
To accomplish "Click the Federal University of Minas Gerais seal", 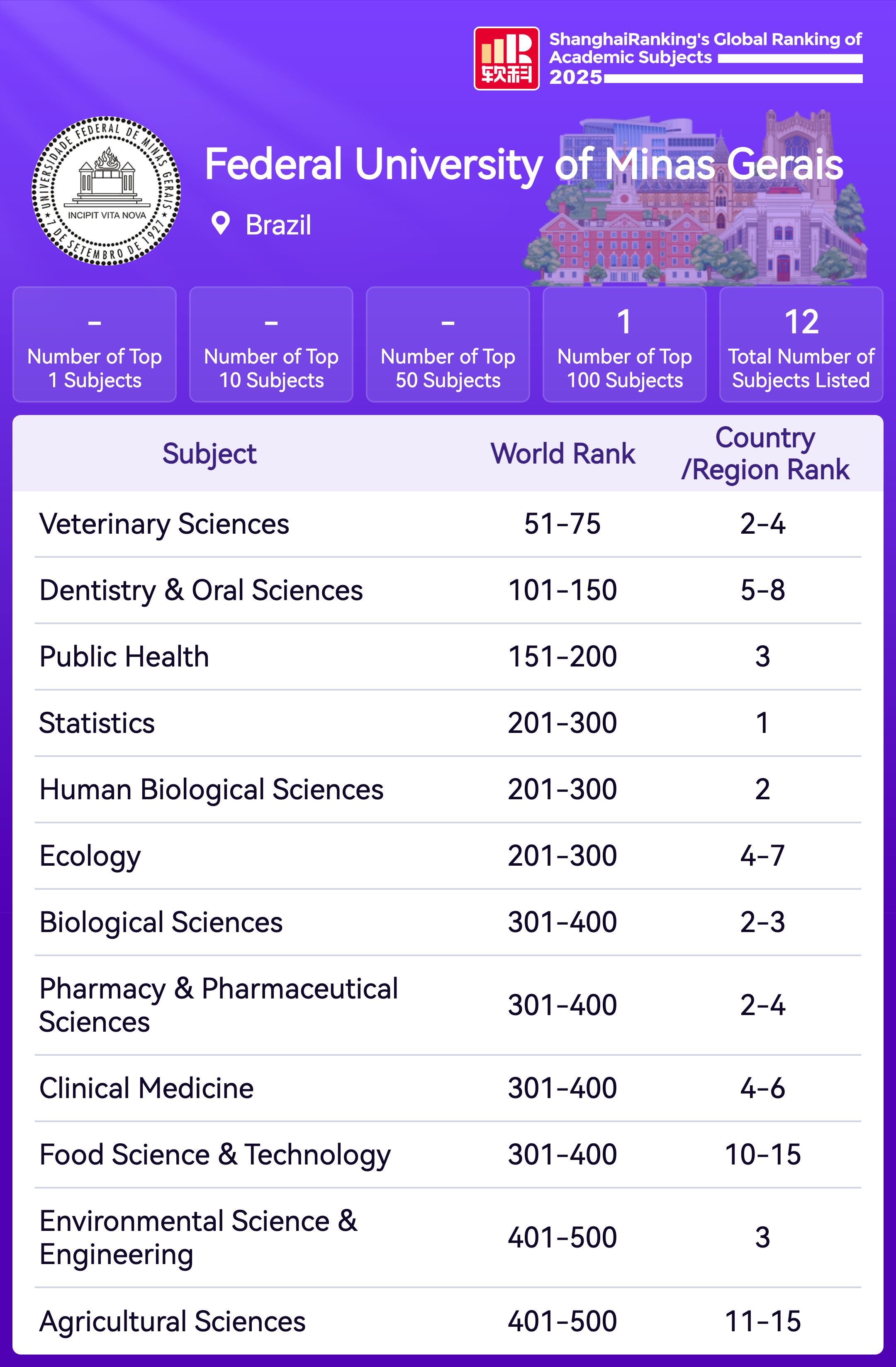I will [107, 191].
